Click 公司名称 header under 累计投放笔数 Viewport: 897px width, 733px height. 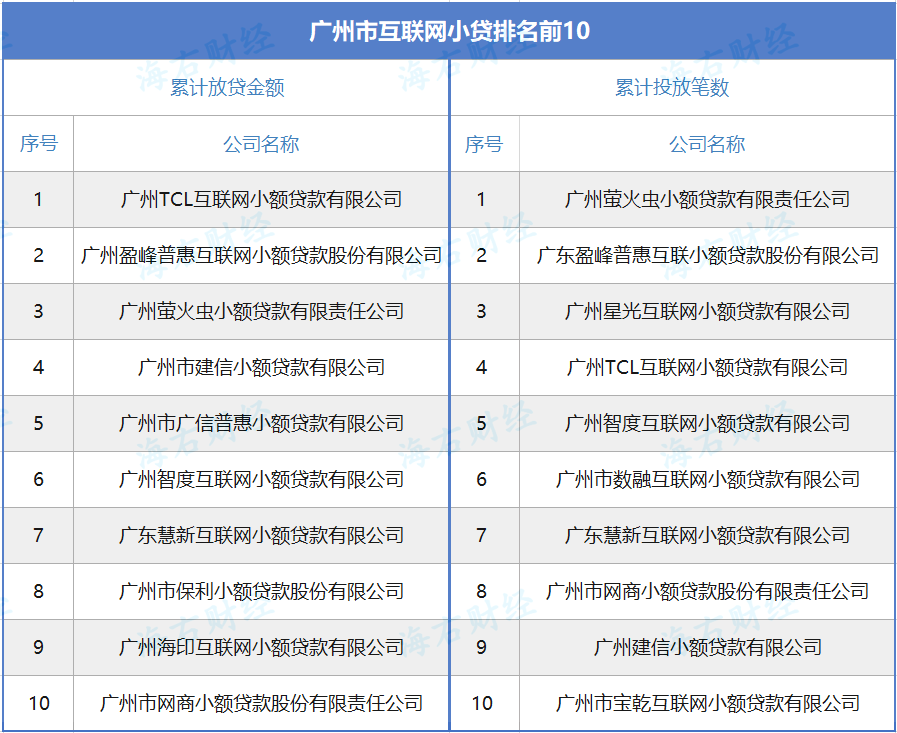(x=707, y=144)
